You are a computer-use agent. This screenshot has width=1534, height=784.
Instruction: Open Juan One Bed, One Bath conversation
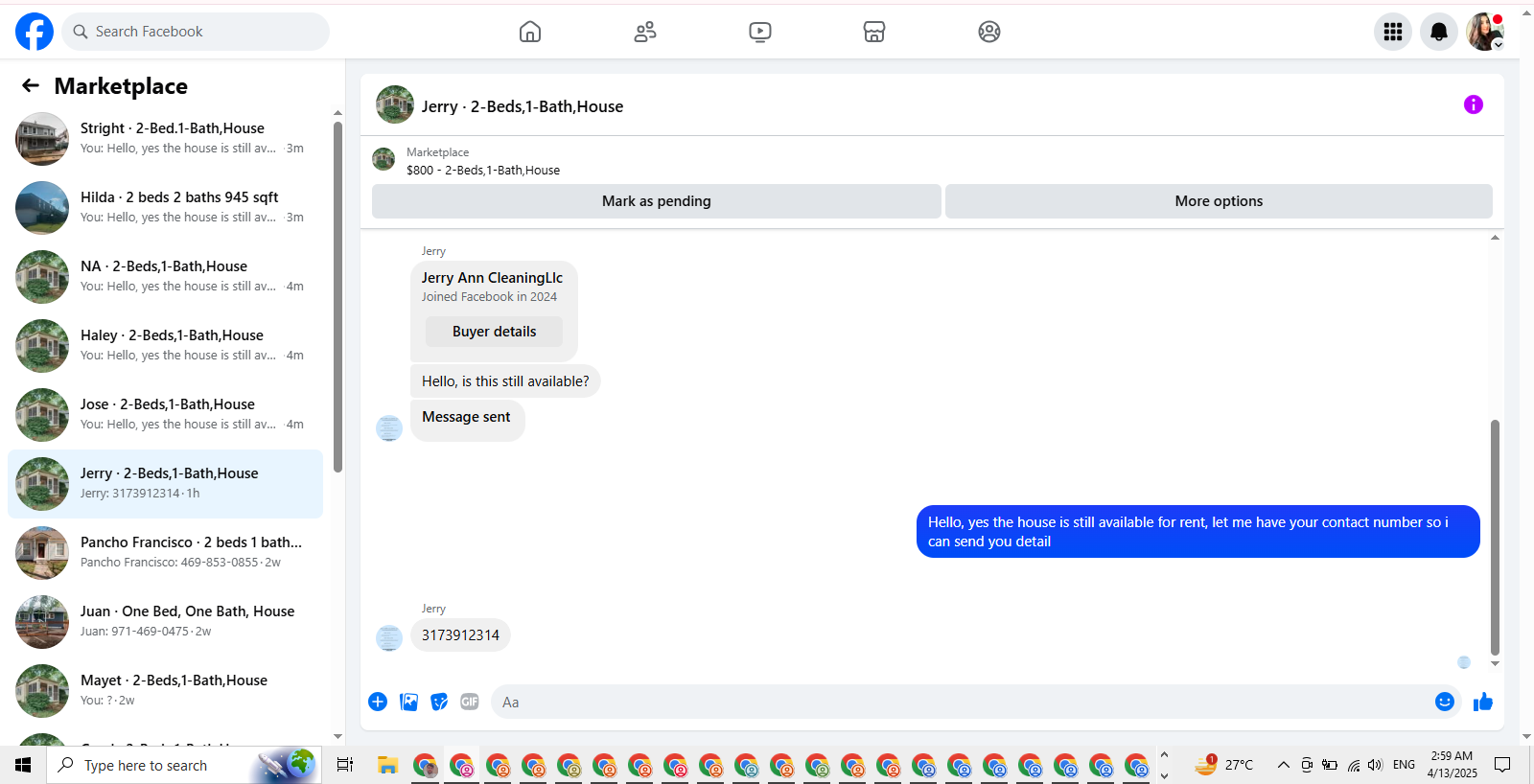[165, 622]
